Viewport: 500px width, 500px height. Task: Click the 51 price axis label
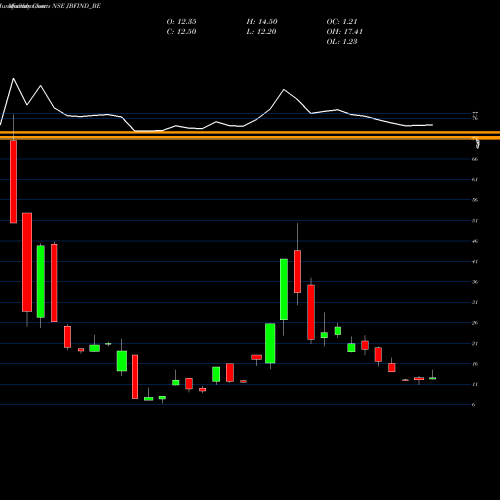tap(475, 221)
